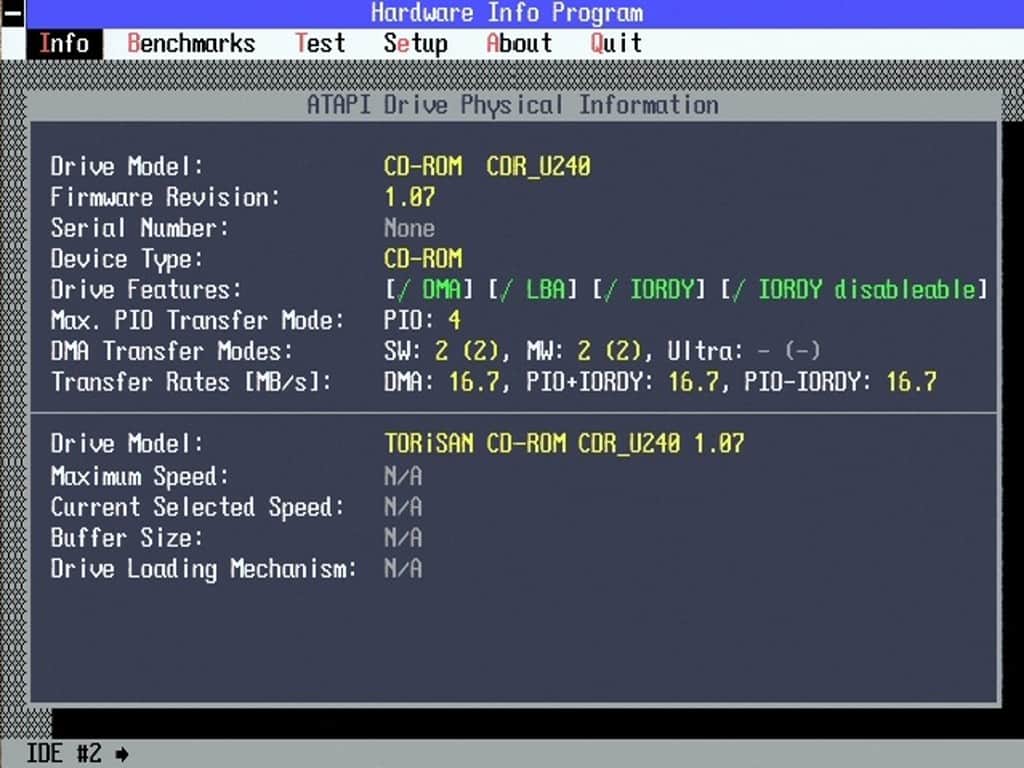Open the Benchmarks menu
1024x768 pixels.
191,44
